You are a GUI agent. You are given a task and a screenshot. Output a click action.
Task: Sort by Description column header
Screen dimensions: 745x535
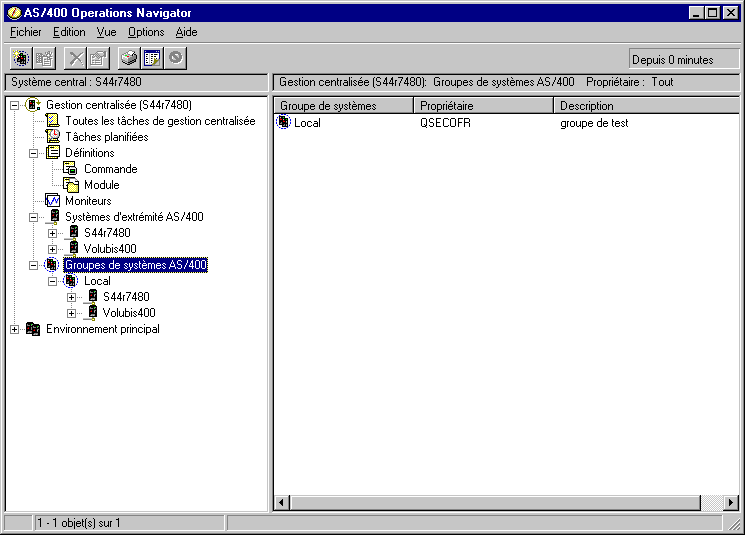point(646,105)
